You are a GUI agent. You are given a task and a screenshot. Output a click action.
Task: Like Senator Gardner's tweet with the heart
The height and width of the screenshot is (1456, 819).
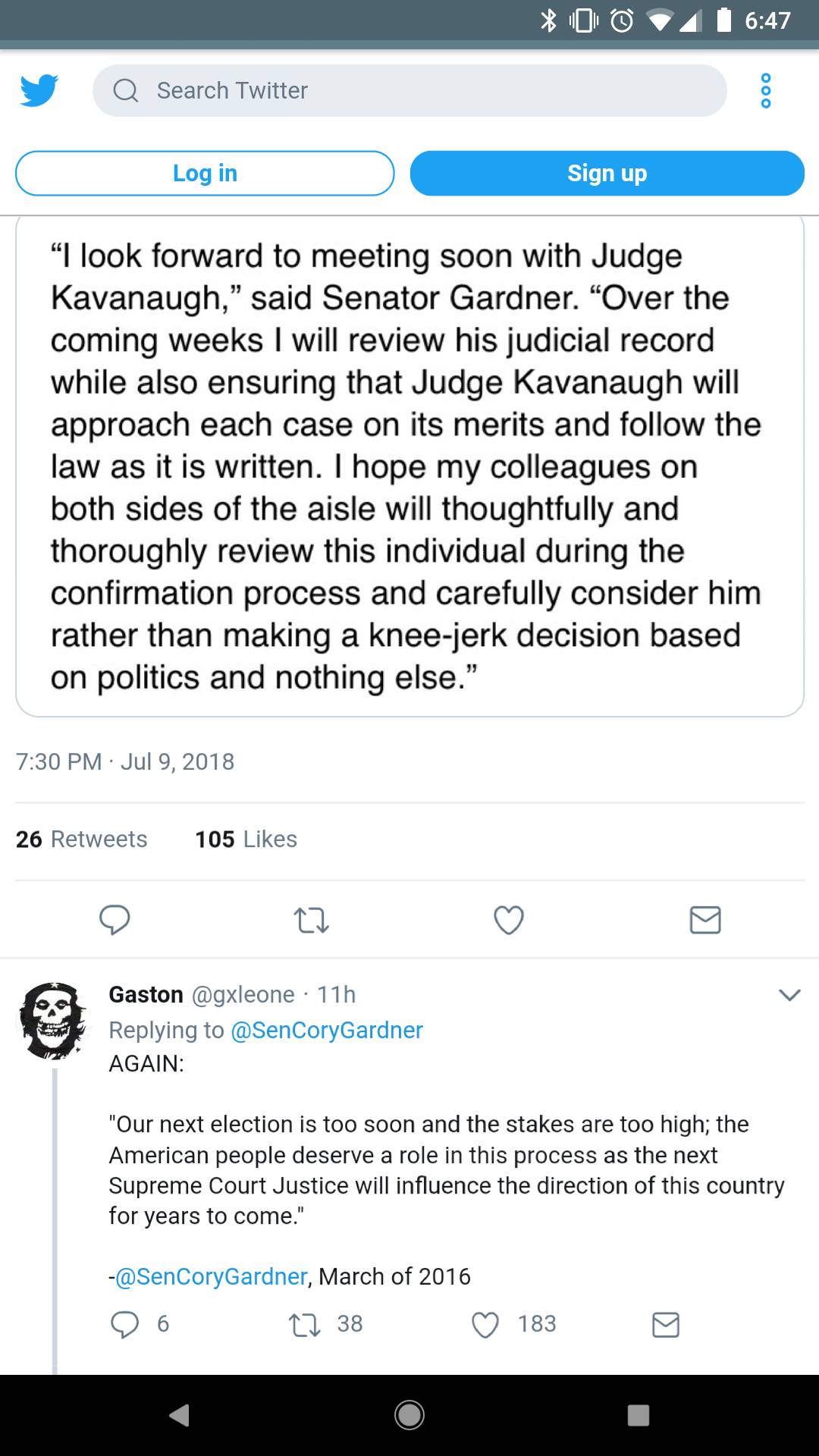(x=508, y=920)
